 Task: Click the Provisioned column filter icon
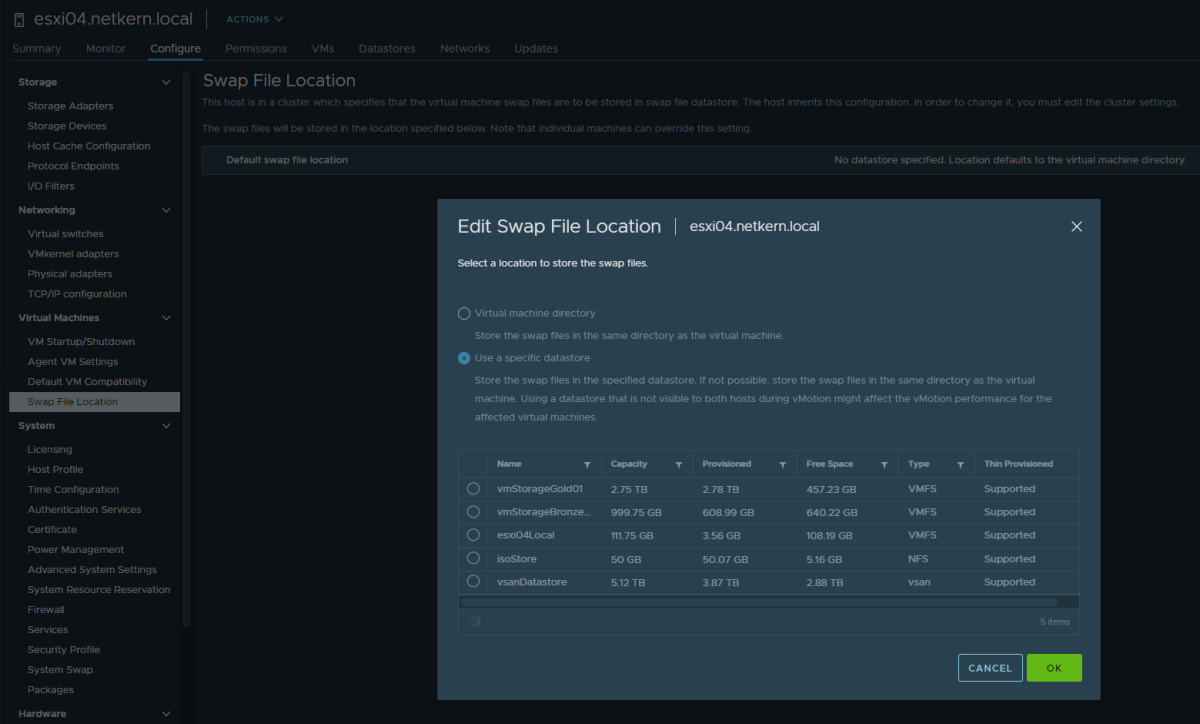(x=782, y=465)
